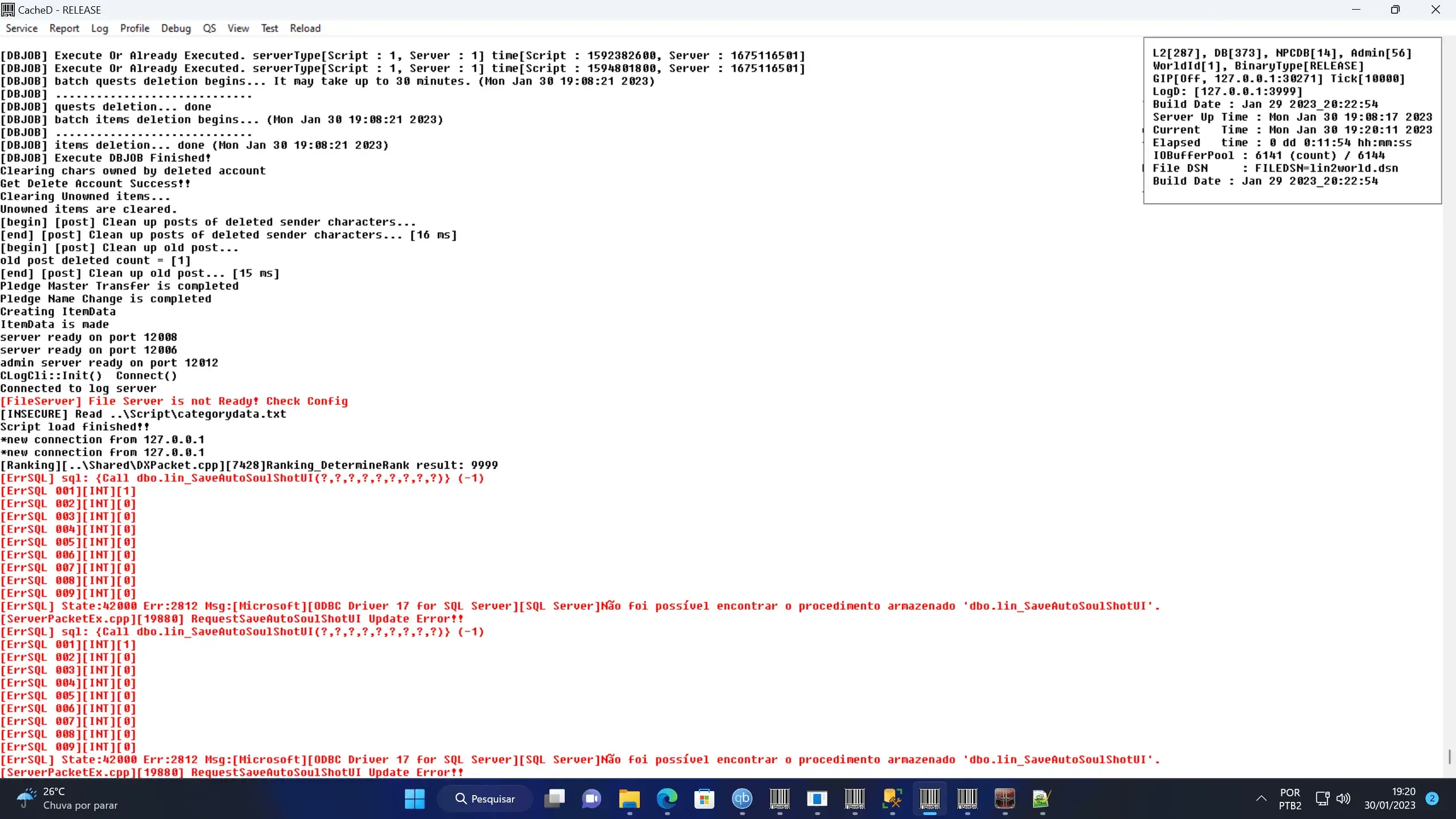This screenshot has width=1456, height=819.
Task: Click 'IOBufferPool : 6141' status line
Action: pyautogui.click(x=1268, y=155)
